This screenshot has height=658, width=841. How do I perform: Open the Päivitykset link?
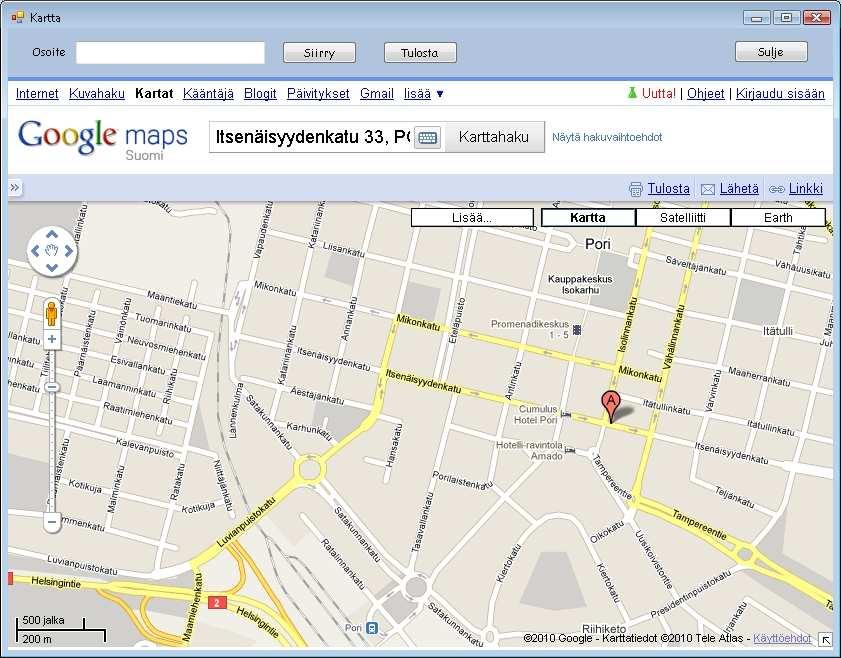point(318,93)
